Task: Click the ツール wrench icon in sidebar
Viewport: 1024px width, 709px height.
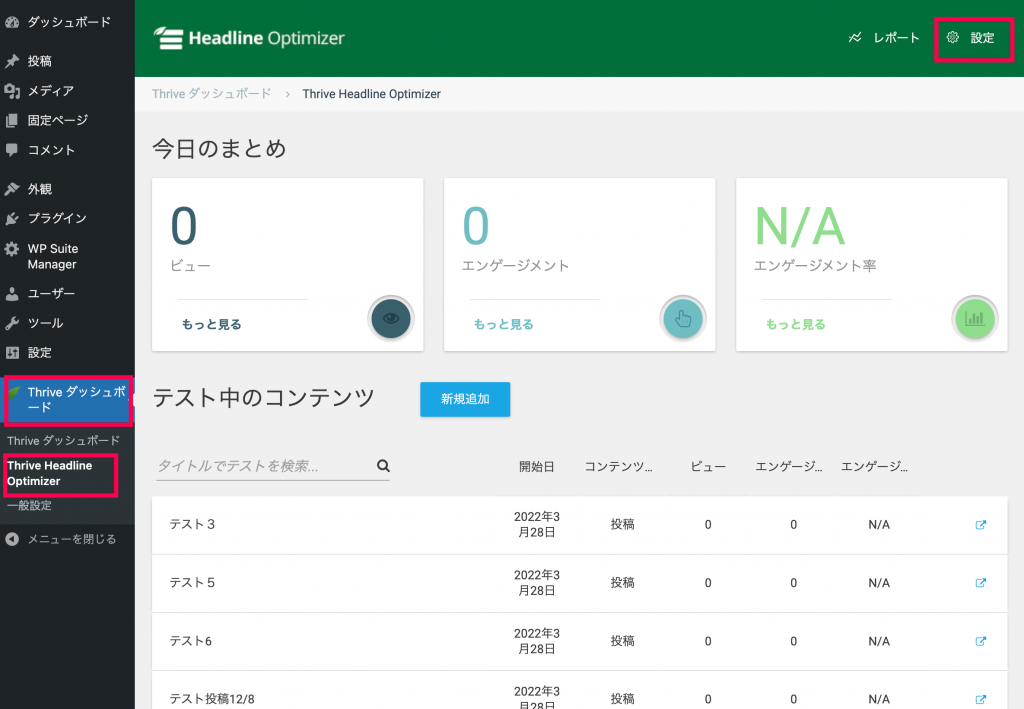Action: 12,323
